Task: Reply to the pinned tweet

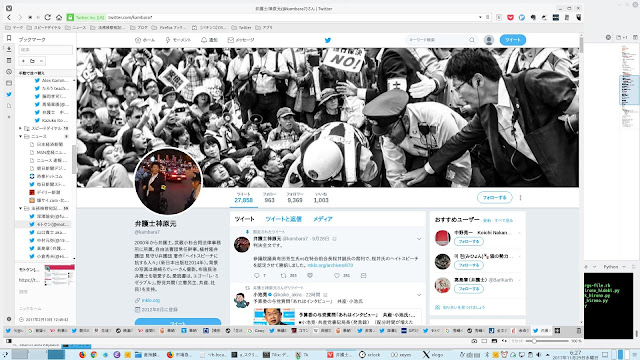Action: [257, 276]
